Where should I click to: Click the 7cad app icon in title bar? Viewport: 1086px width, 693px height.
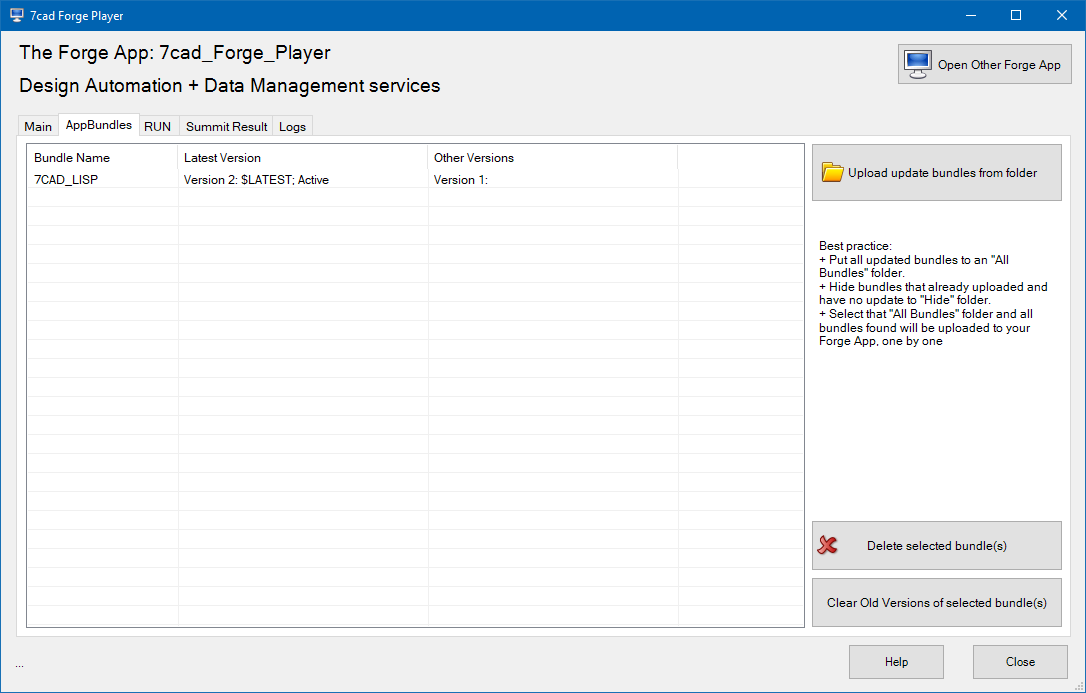[16, 15]
